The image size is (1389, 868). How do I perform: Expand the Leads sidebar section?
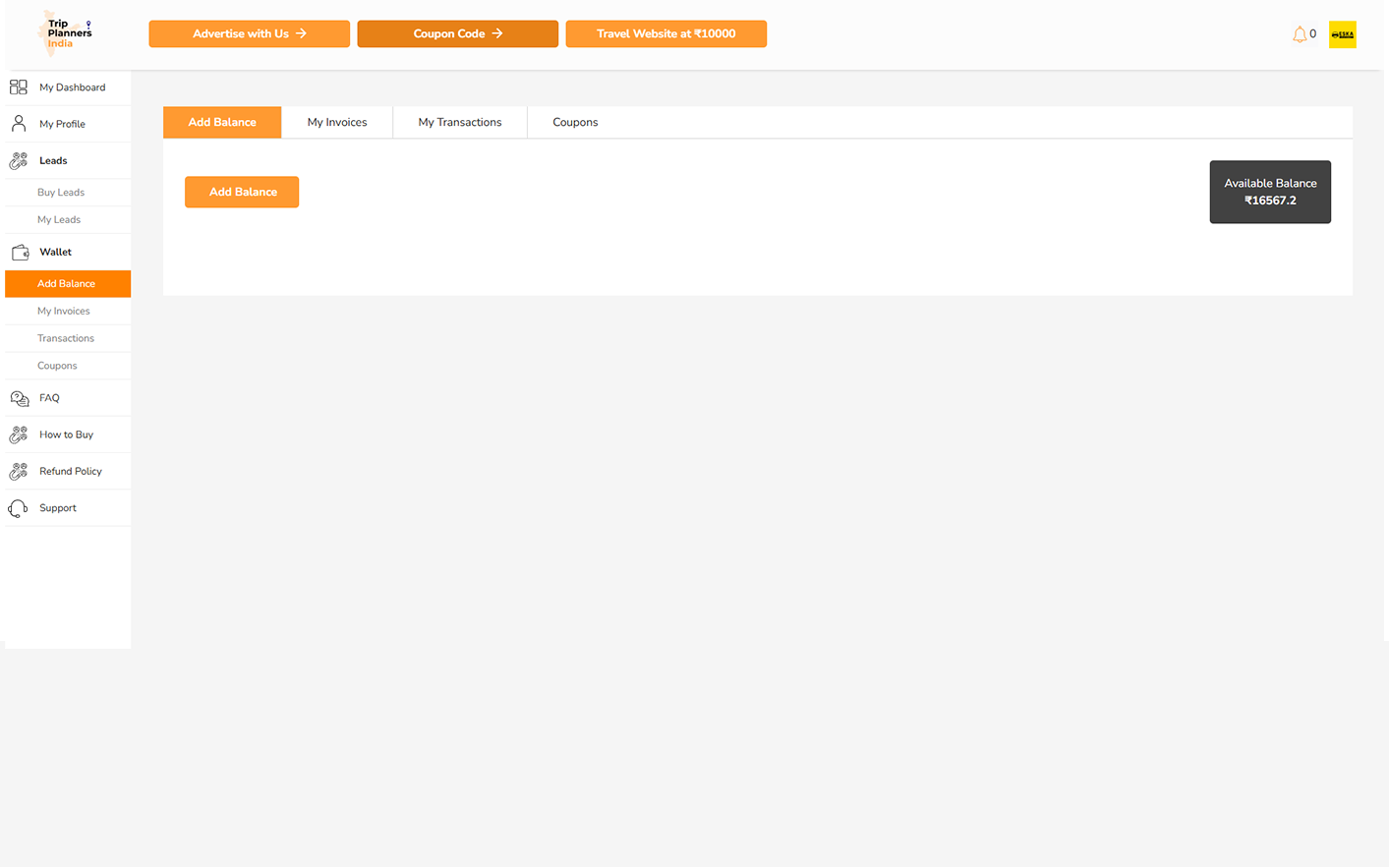tap(53, 161)
